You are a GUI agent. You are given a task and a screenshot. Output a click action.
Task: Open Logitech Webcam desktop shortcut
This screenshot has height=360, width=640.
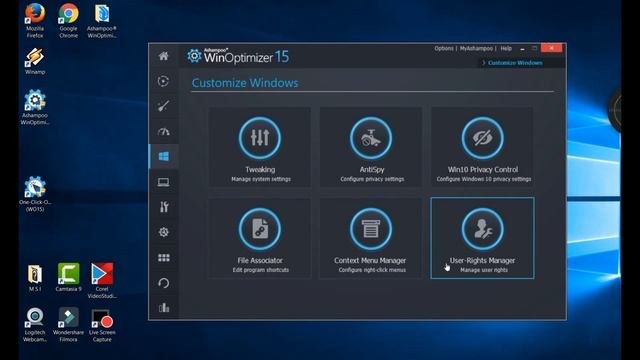[35, 324]
